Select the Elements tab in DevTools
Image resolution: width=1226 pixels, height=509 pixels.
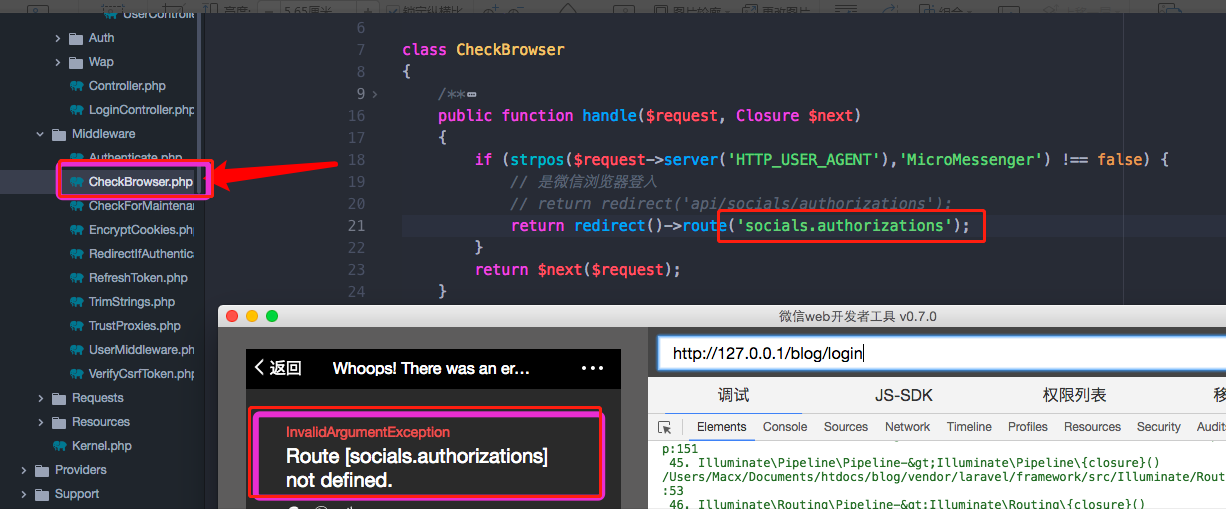722,427
